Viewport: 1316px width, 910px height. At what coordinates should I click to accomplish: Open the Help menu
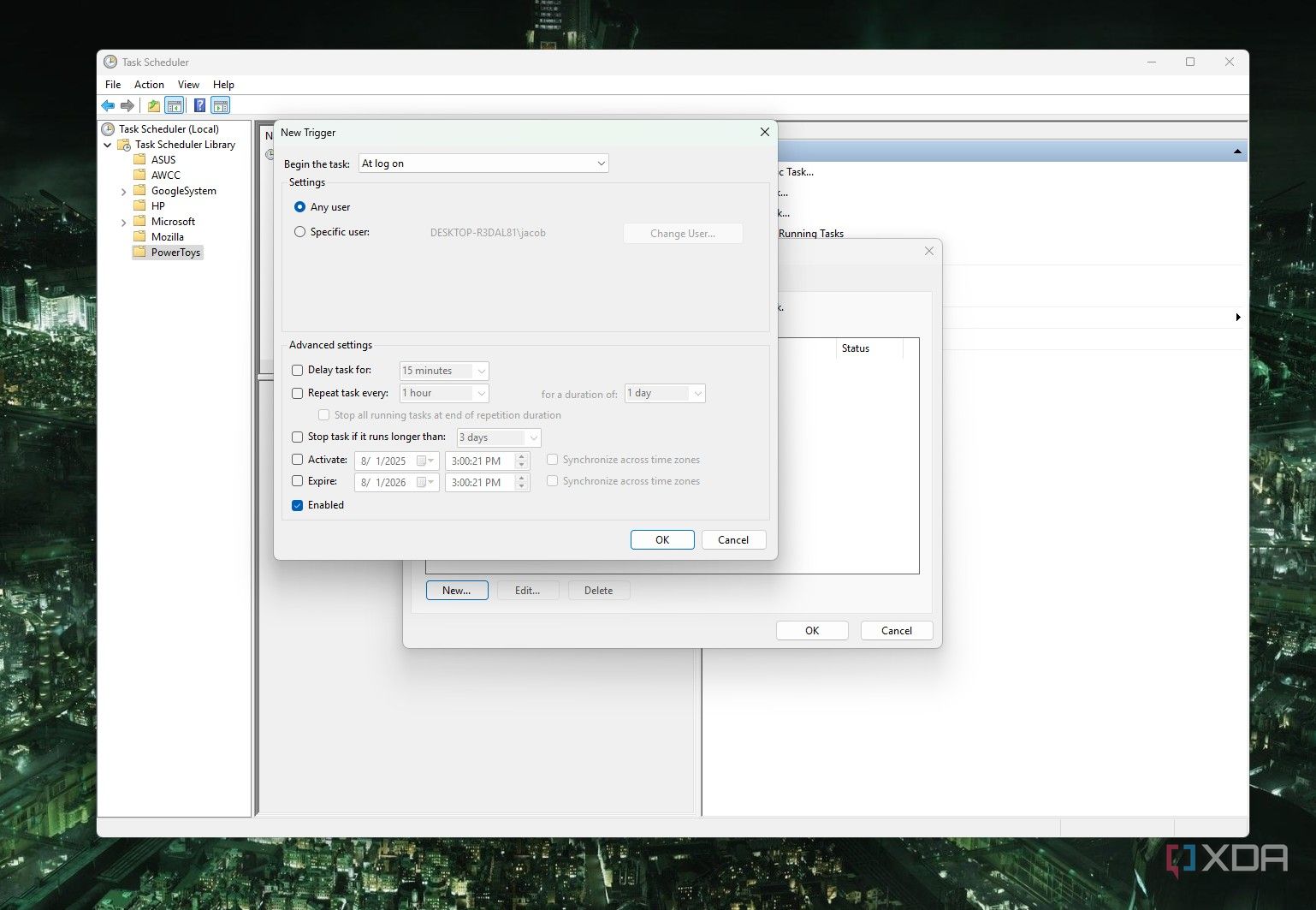pyautogui.click(x=223, y=85)
